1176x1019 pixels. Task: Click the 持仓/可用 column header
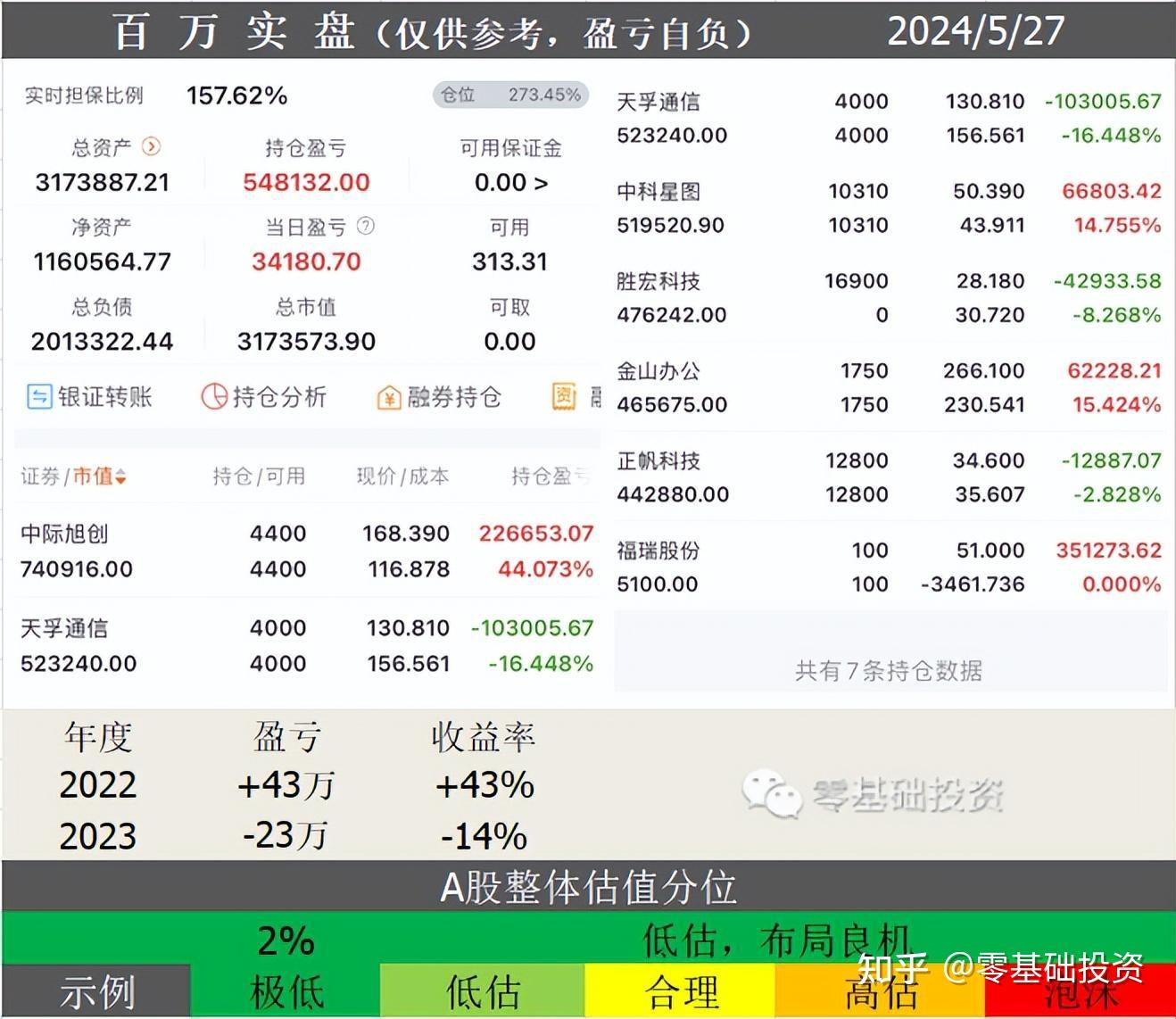pos(259,477)
